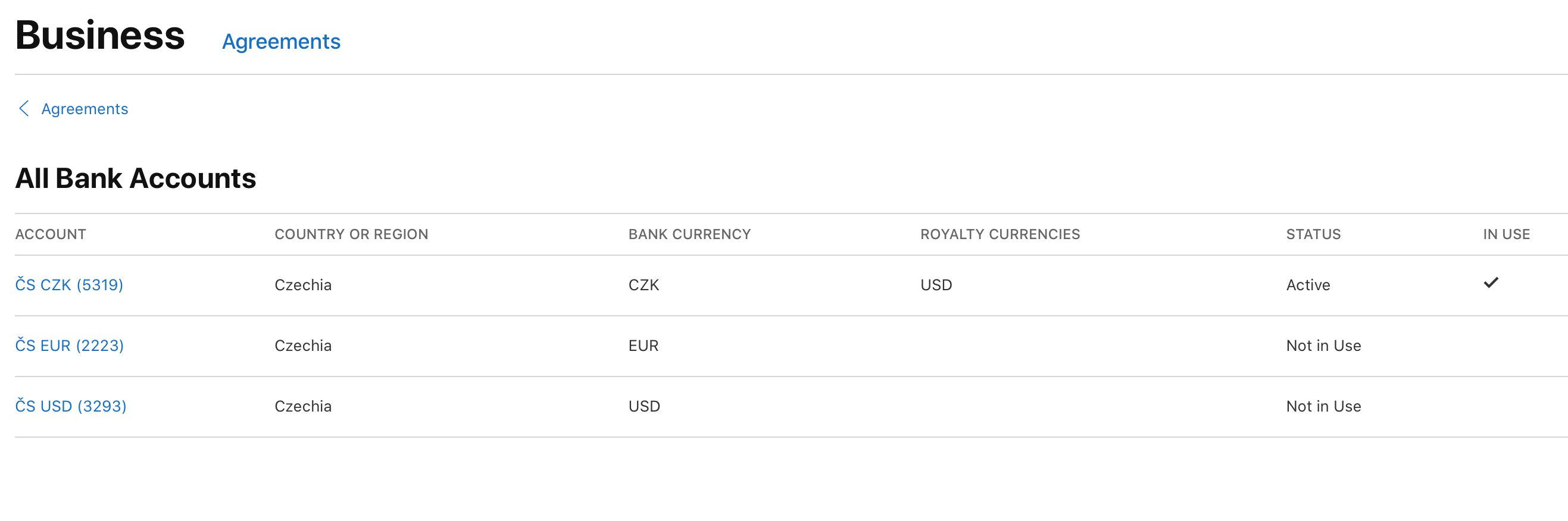The width and height of the screenshot is (1568, 521).
Task: Go back via the Agreements breadcrumb link
Action: click(85, 109)
